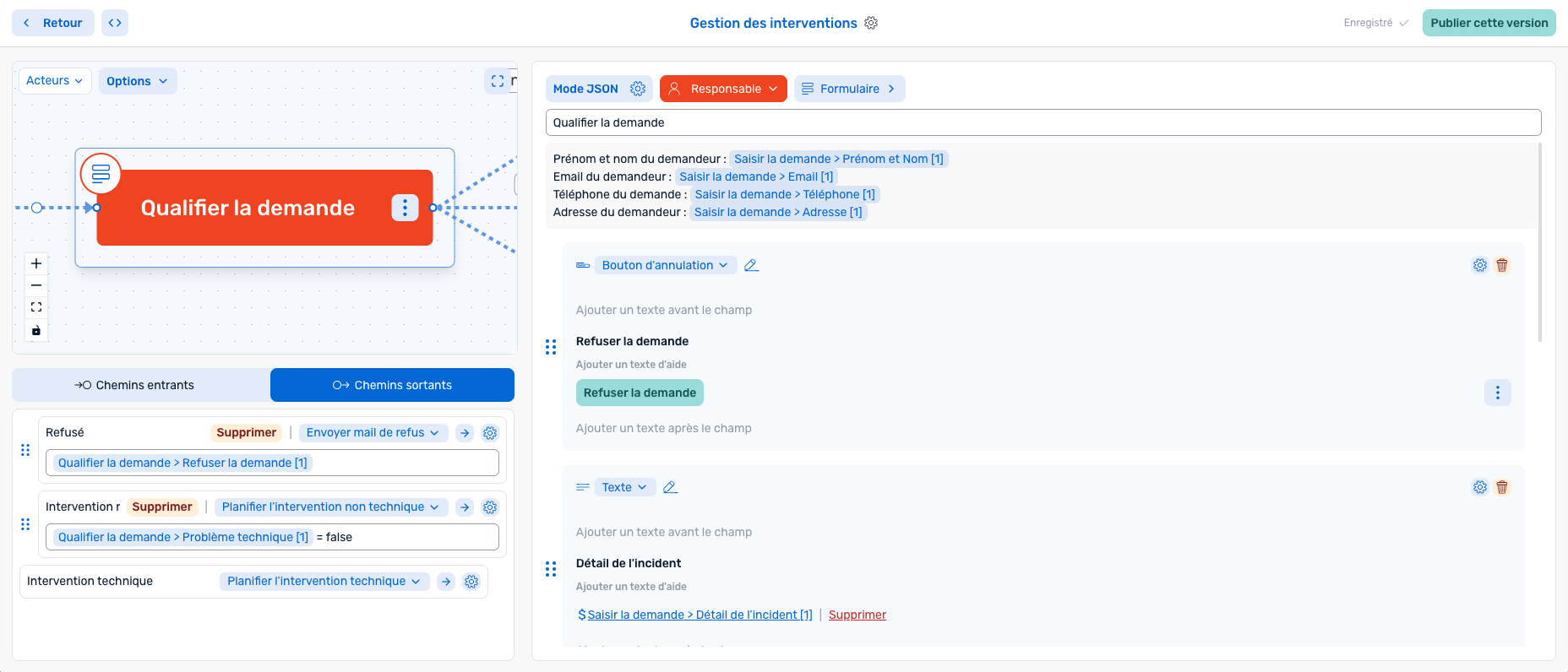Click edit pencil next to Bouton d'annulation
The width and height of the screenshot is (1568, 672).
[751, 265]
